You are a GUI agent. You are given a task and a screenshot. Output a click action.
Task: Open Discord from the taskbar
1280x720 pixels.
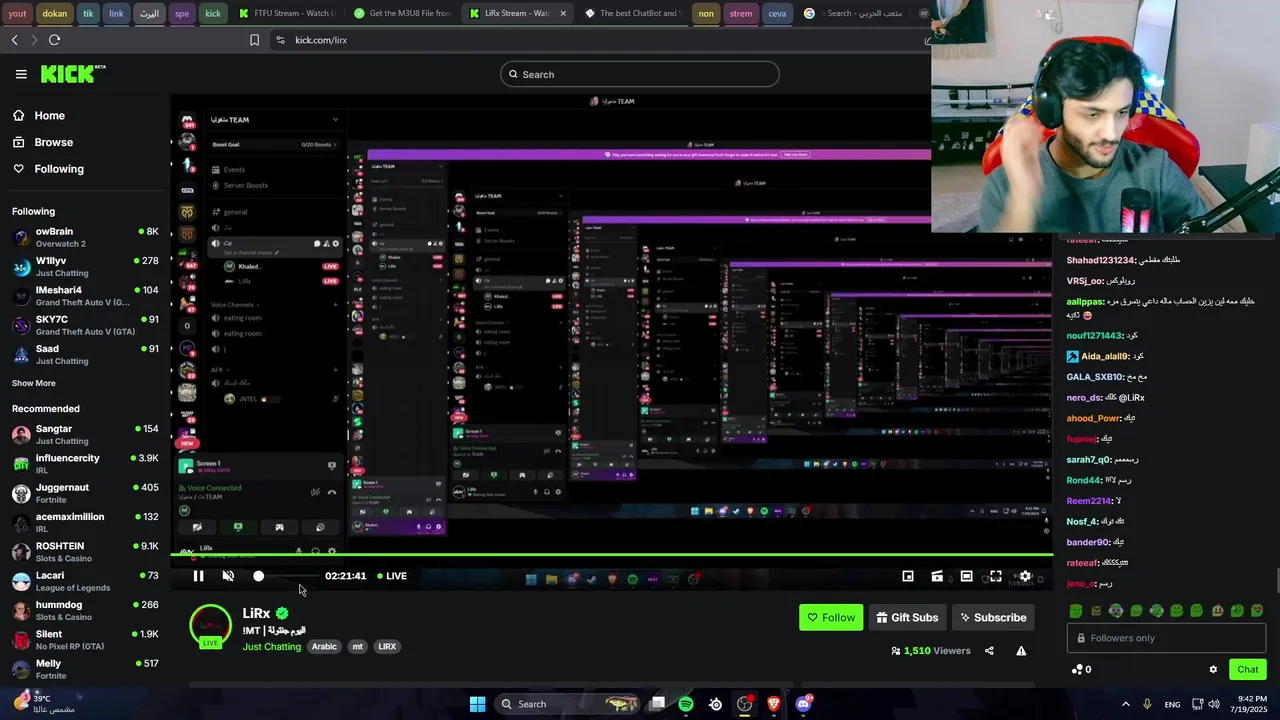(x=803, y=704)
